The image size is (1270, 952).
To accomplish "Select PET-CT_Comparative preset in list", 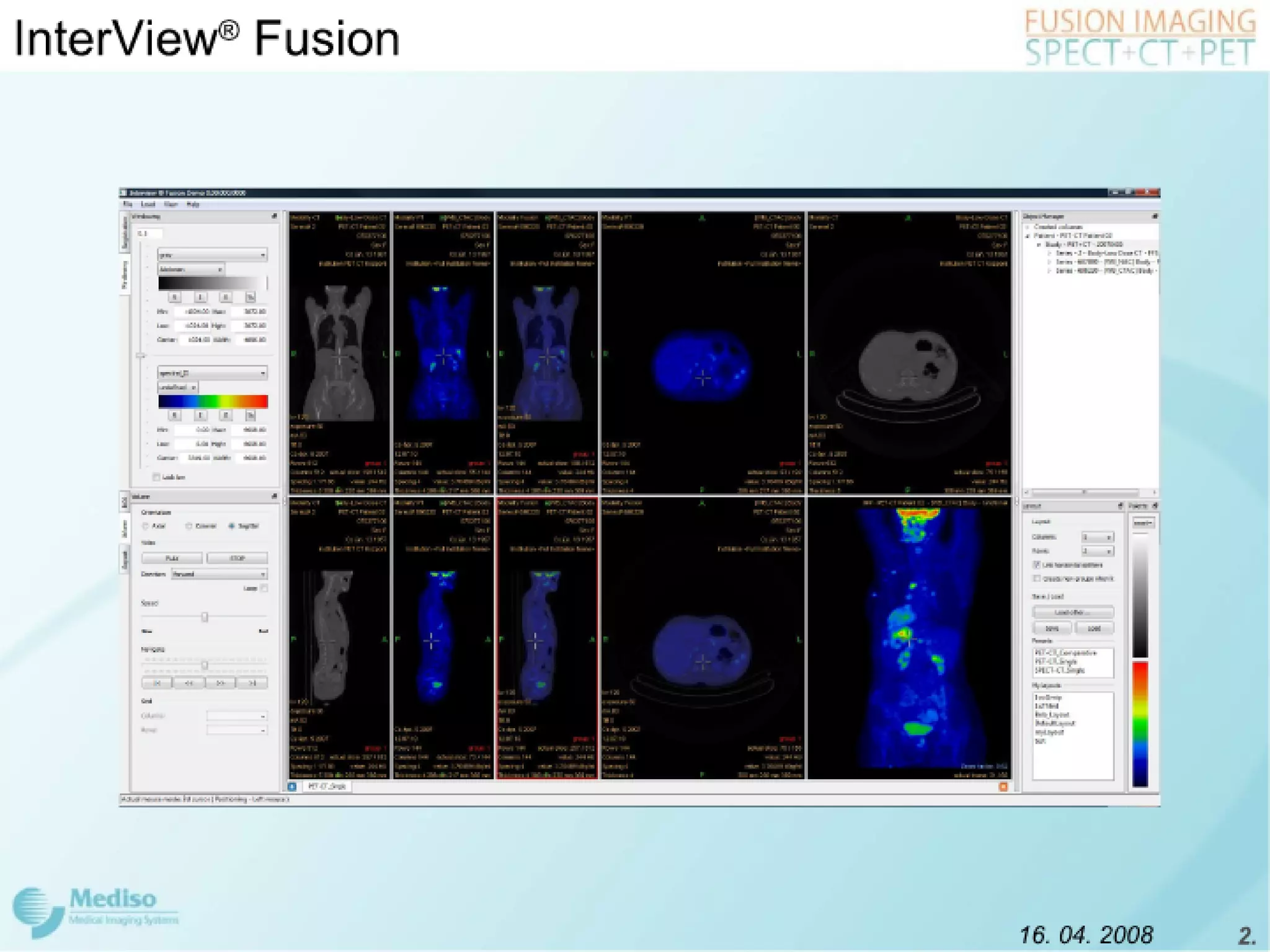I will pyautogui.click(x=1065, y=653).
